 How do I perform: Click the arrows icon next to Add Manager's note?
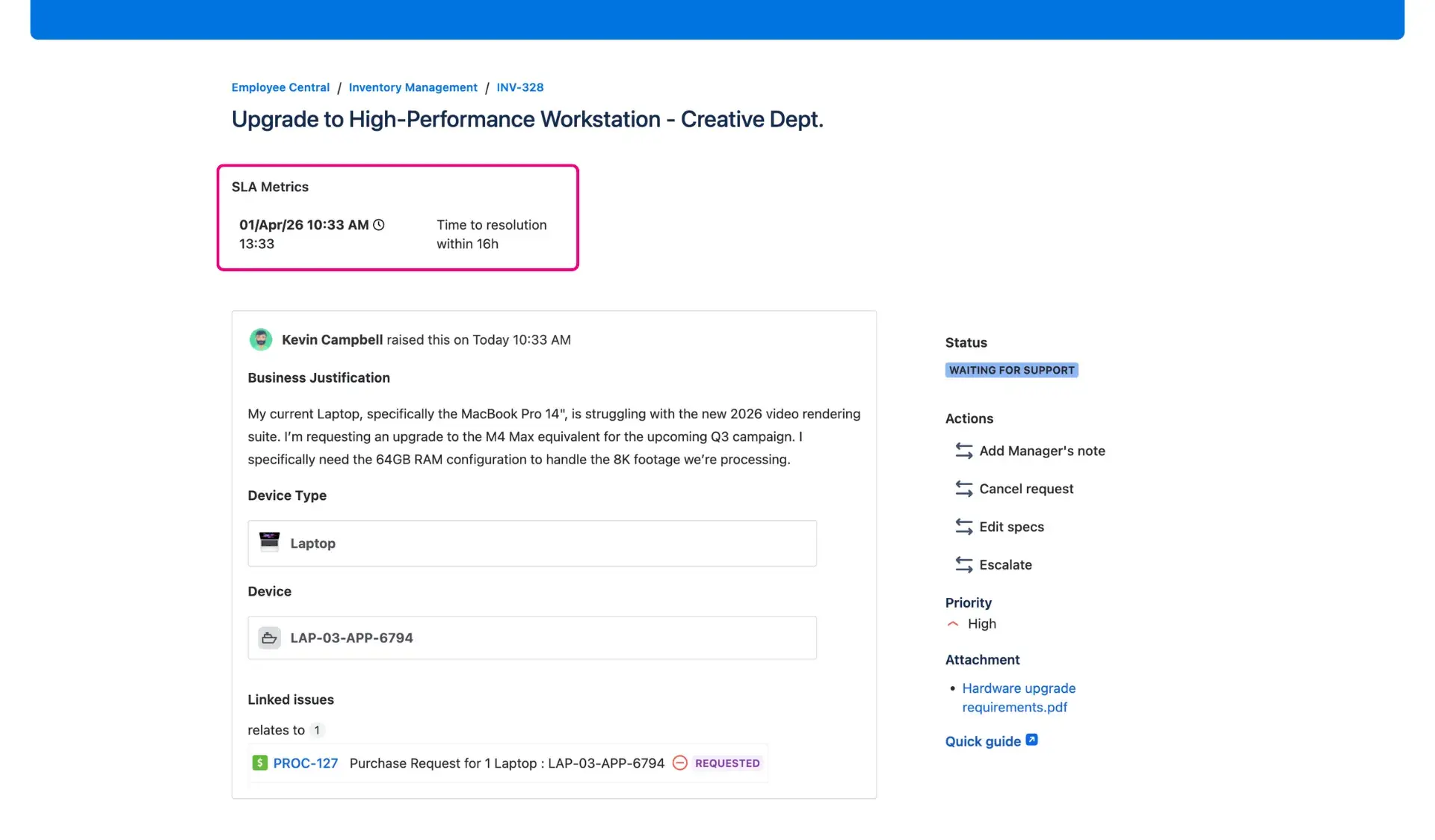point(963,451)
